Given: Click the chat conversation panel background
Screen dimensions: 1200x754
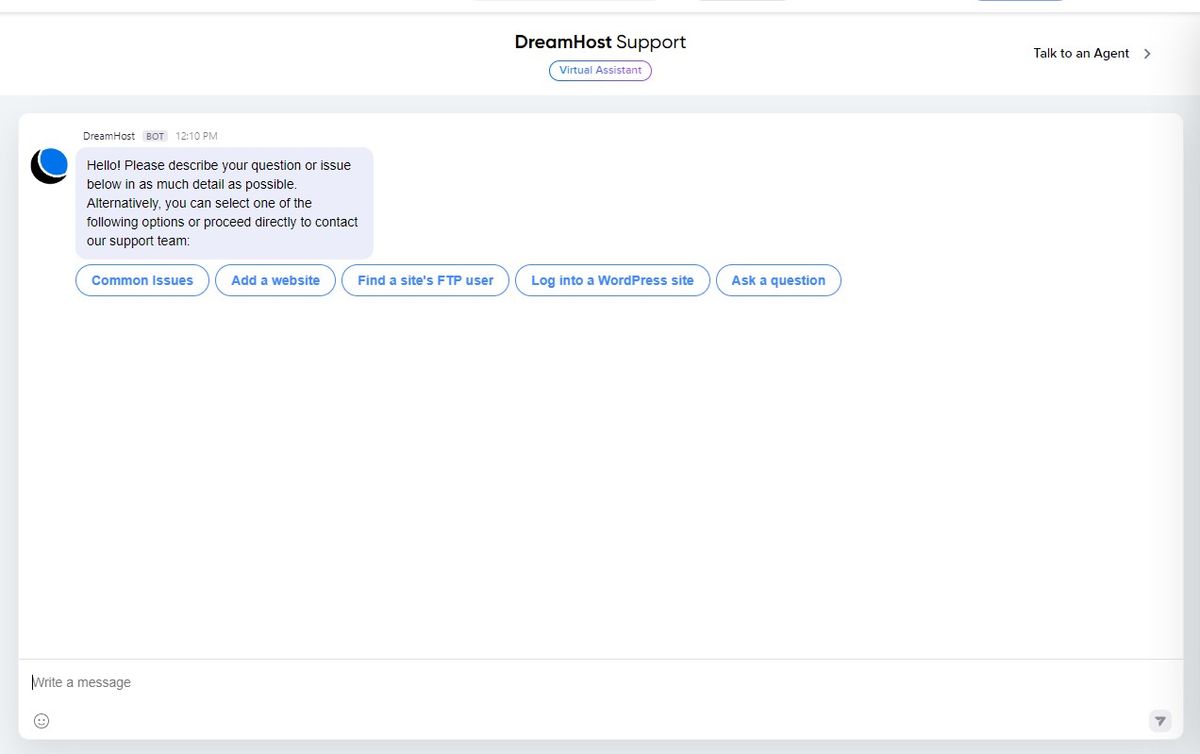Looking at the screenshot, I should 600,470.
